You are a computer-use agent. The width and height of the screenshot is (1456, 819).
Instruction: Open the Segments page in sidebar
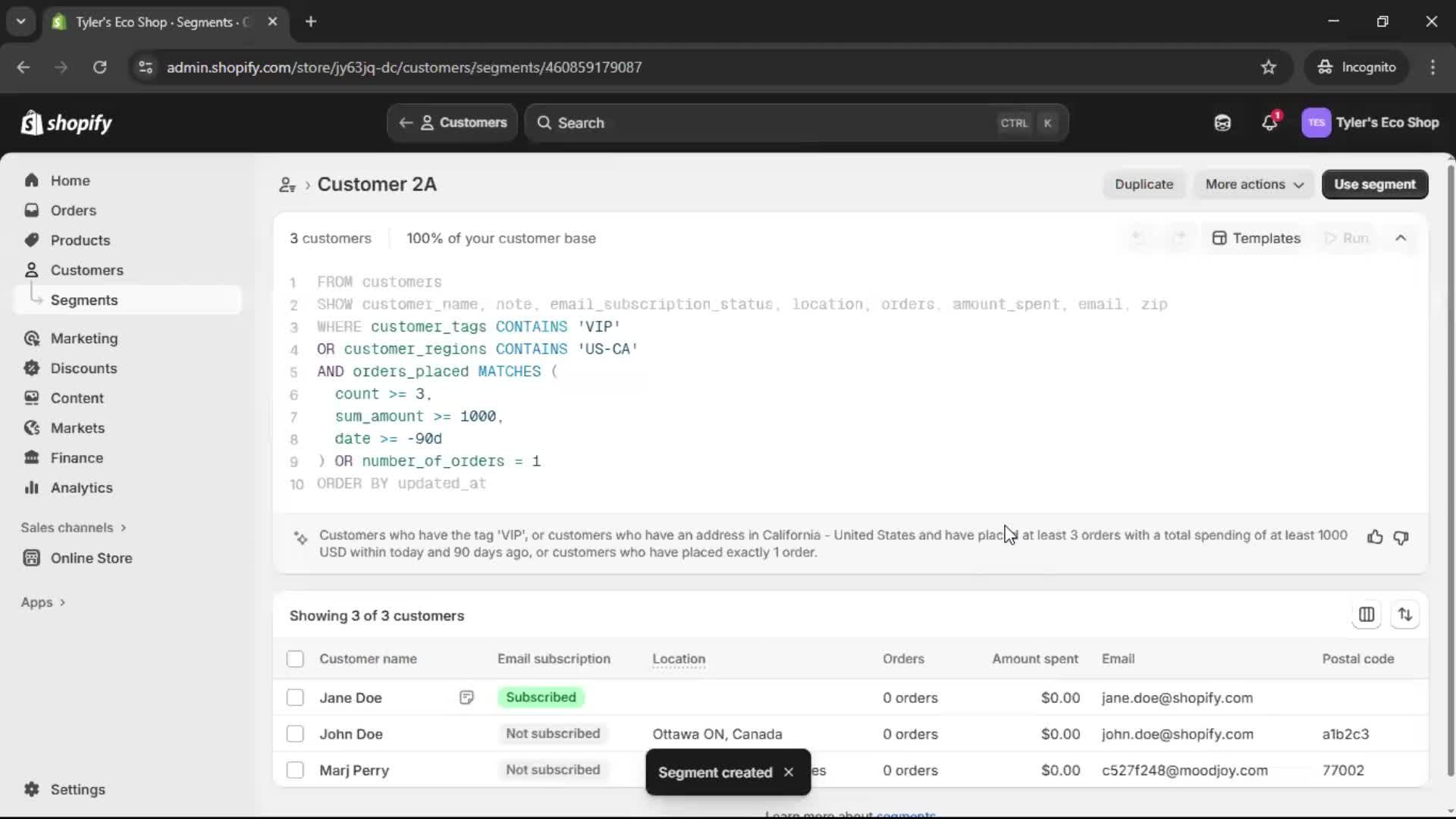point(85,300)
